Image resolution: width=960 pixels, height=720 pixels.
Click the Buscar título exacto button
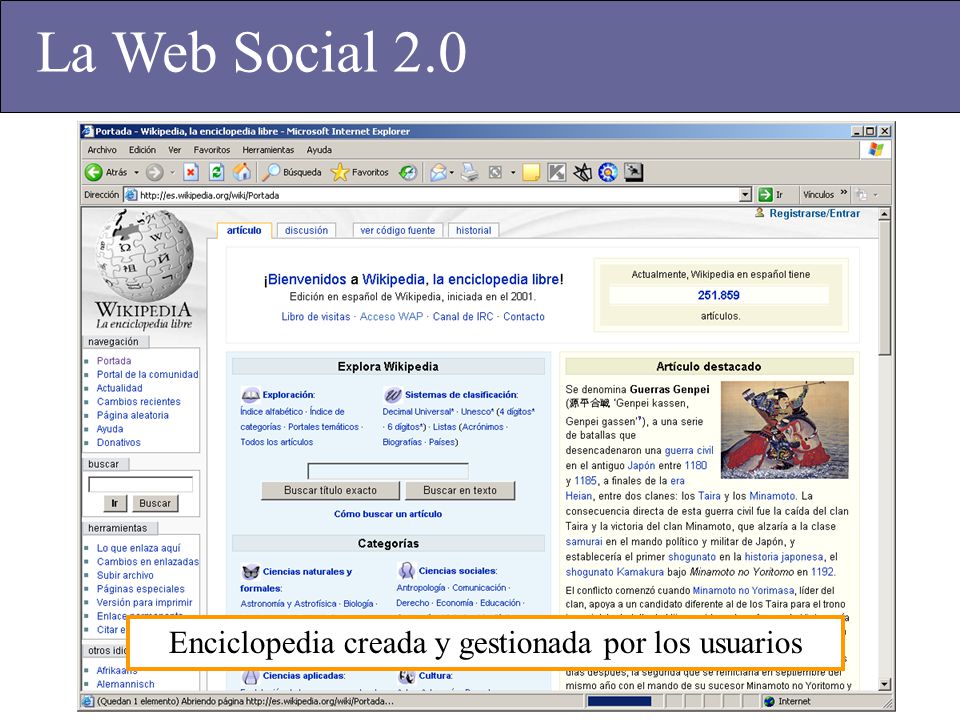pyautogui.click(x=330, y=490)
